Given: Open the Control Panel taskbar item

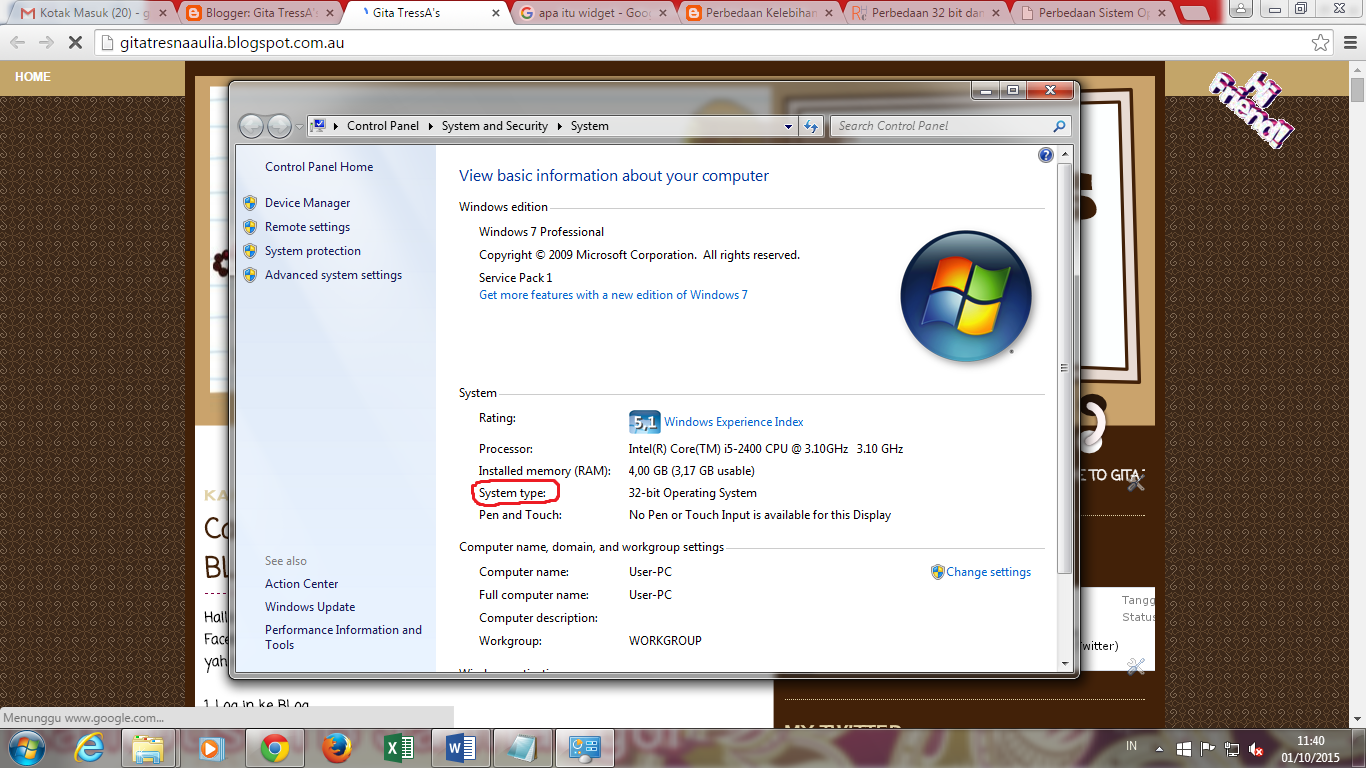Looking at the screenshot, I should (583, 748).
